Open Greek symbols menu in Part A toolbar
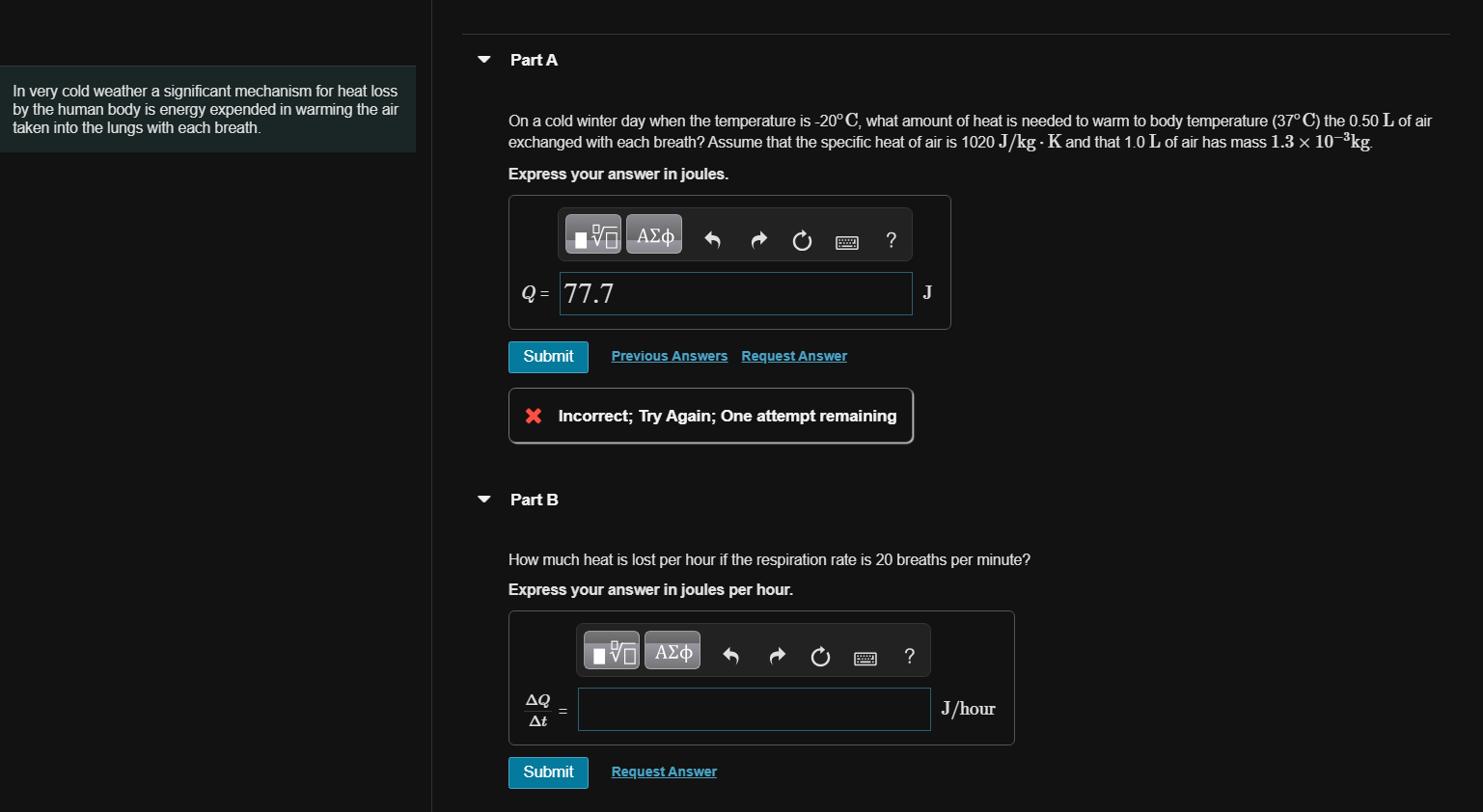1483x812 pixels. (x=654, y=234)
